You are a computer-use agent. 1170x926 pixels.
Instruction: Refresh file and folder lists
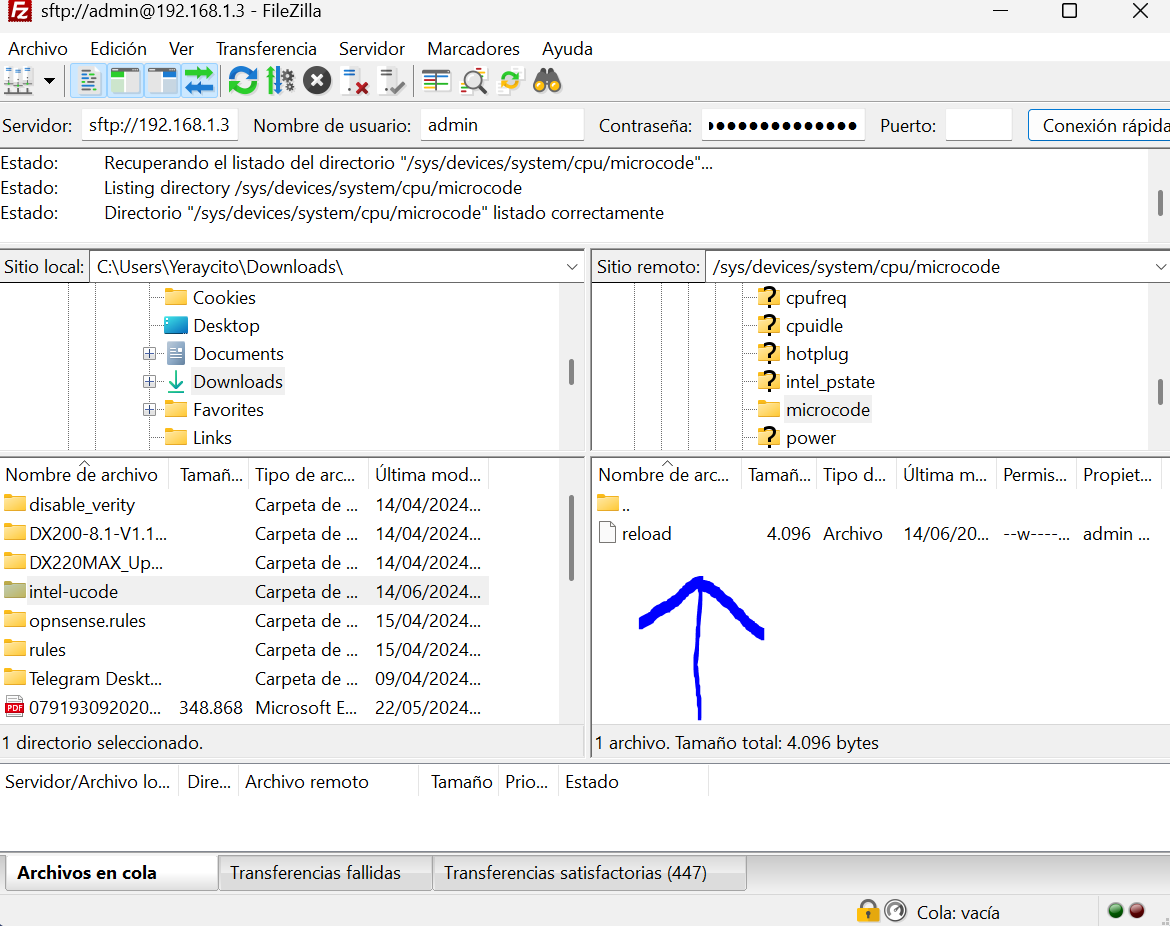point(243,80)
